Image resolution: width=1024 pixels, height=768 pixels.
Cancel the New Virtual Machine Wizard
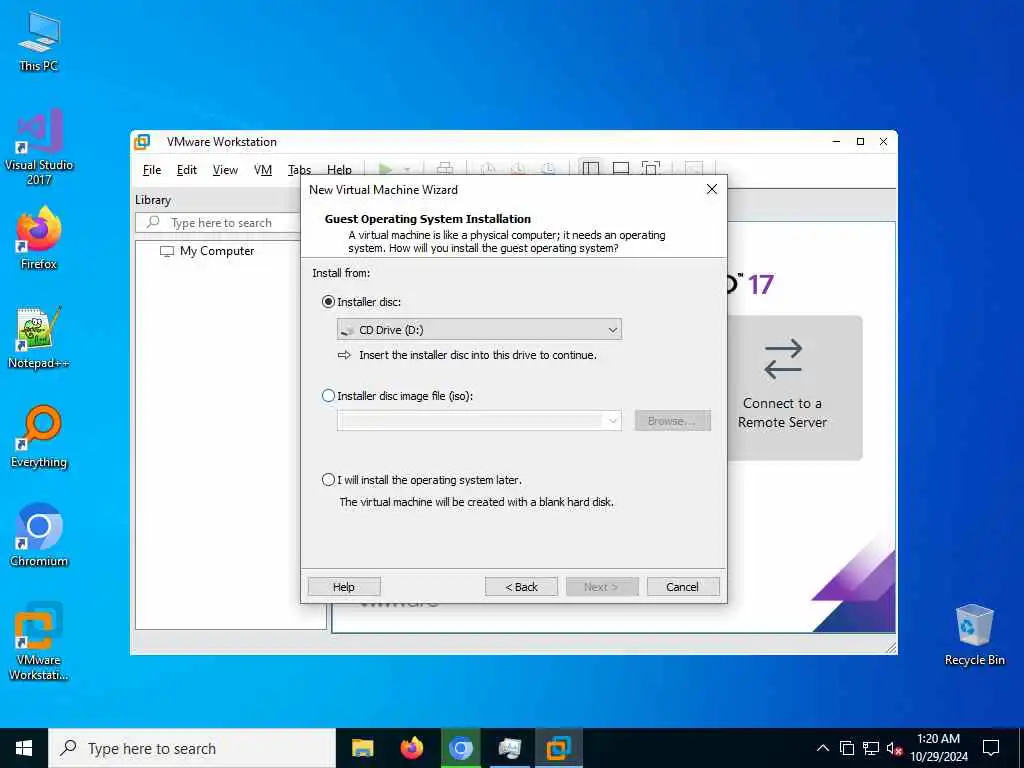tap(682, 586)
